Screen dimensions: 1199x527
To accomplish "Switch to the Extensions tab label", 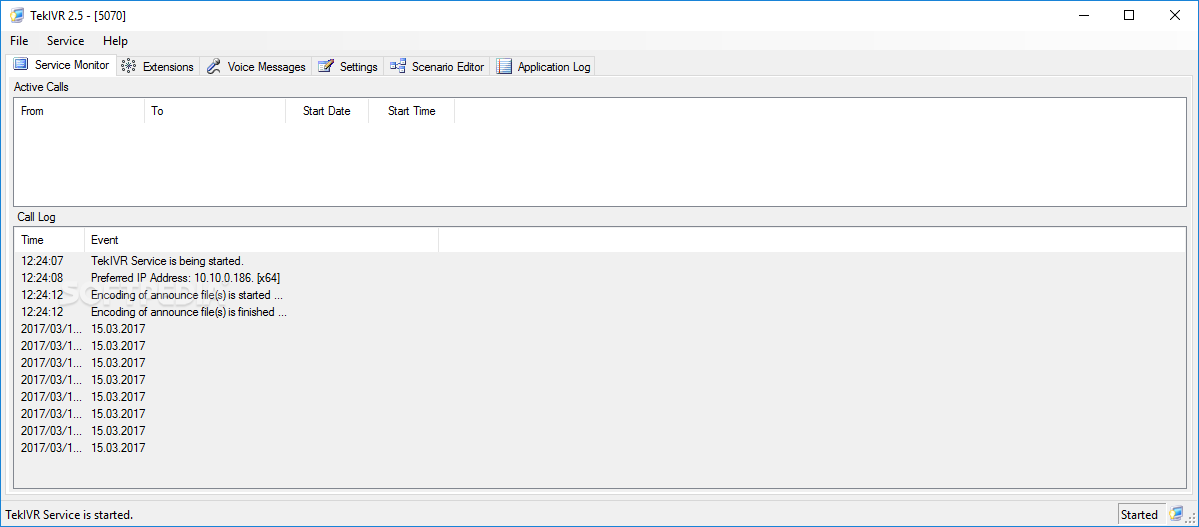I will pos(168,67).
